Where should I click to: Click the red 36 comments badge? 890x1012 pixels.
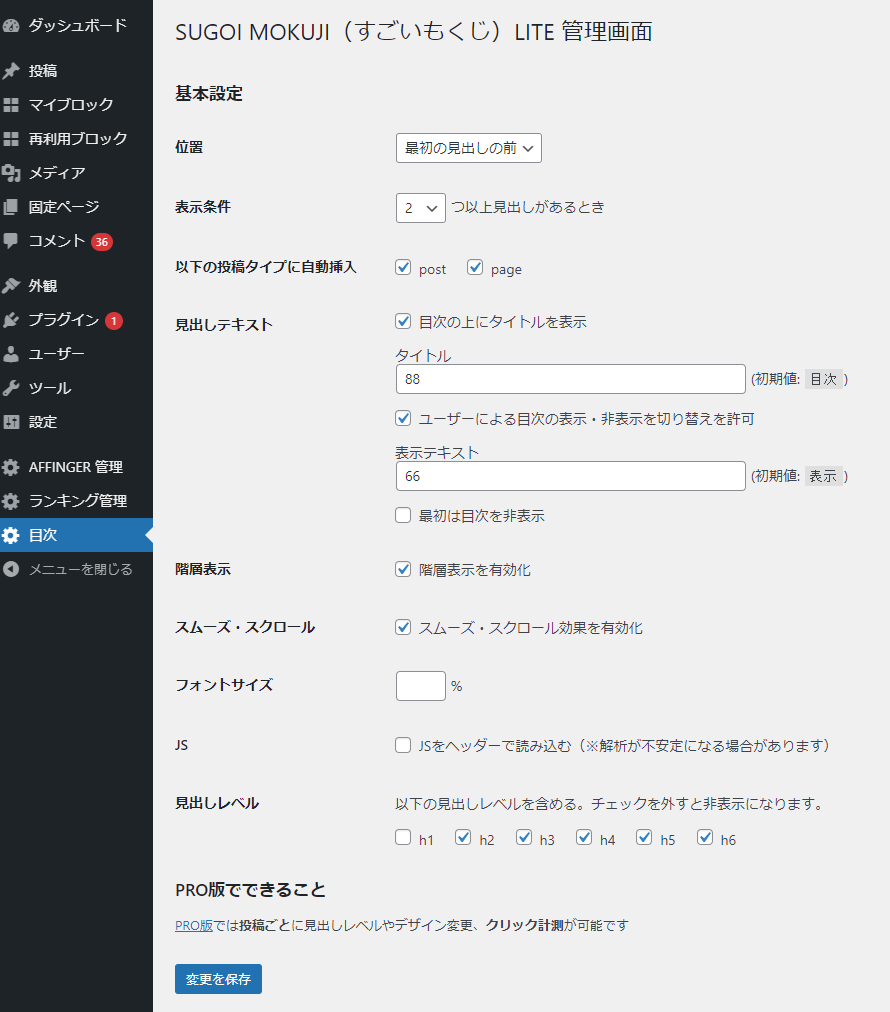(x=102, y=242)
